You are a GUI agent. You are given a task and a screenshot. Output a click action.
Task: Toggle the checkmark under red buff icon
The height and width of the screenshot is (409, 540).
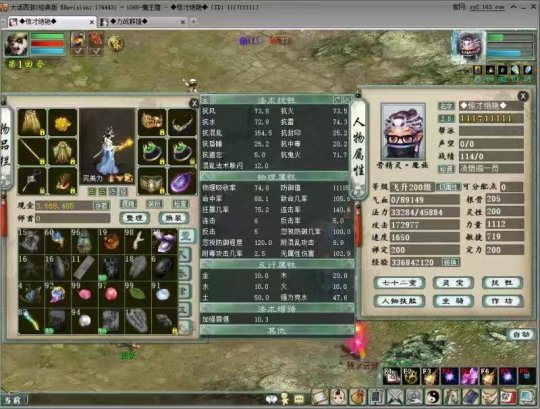click(x=96, y=51)
